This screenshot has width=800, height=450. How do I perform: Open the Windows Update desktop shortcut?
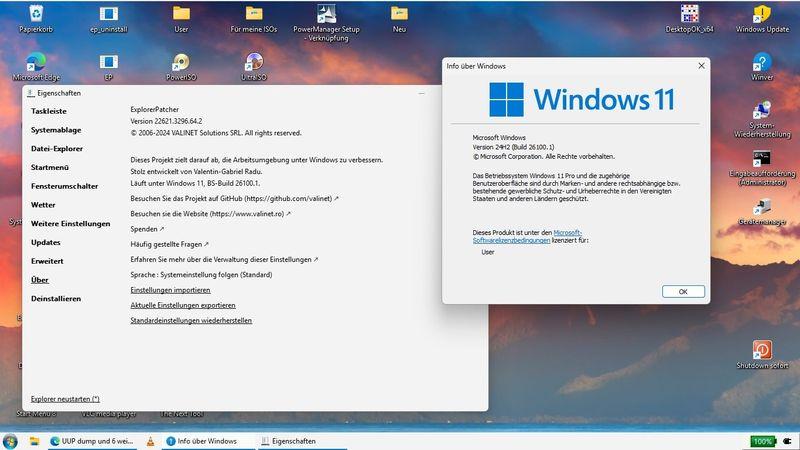(x=762, y=18)
